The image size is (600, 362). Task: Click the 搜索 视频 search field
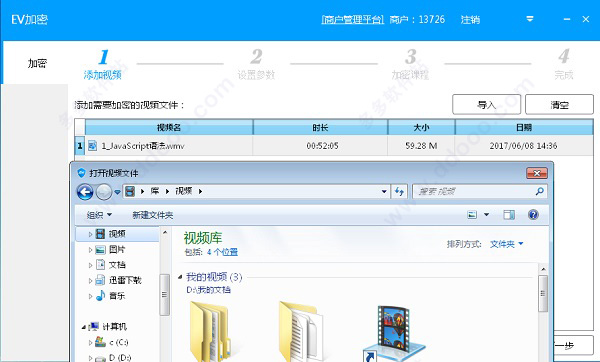point(474,191)
